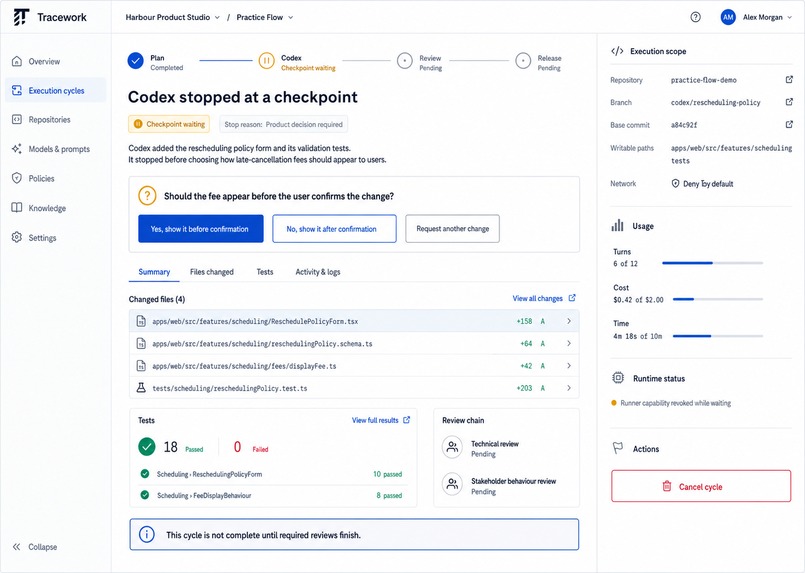Screen dimensions: 805x573
Task: Click the Actions flag icon
Action: tap(618, 448)
